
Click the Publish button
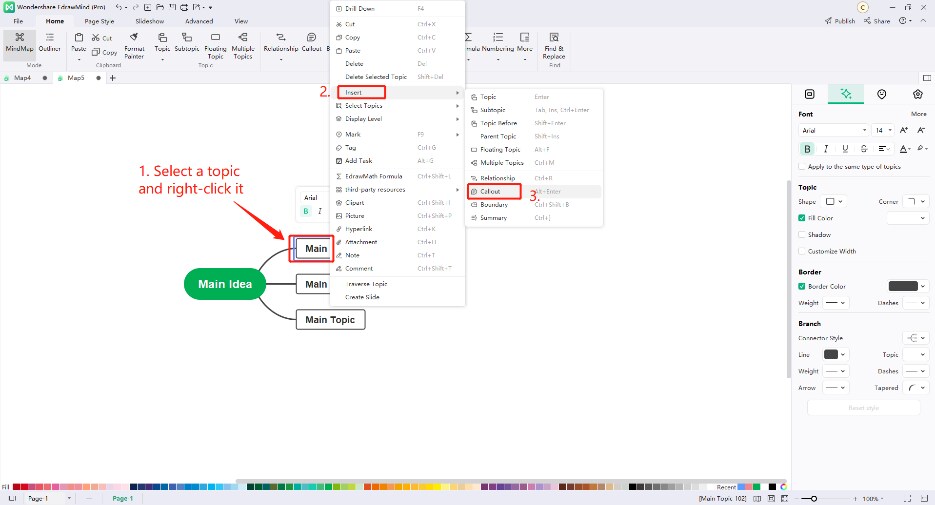point(840,21)
